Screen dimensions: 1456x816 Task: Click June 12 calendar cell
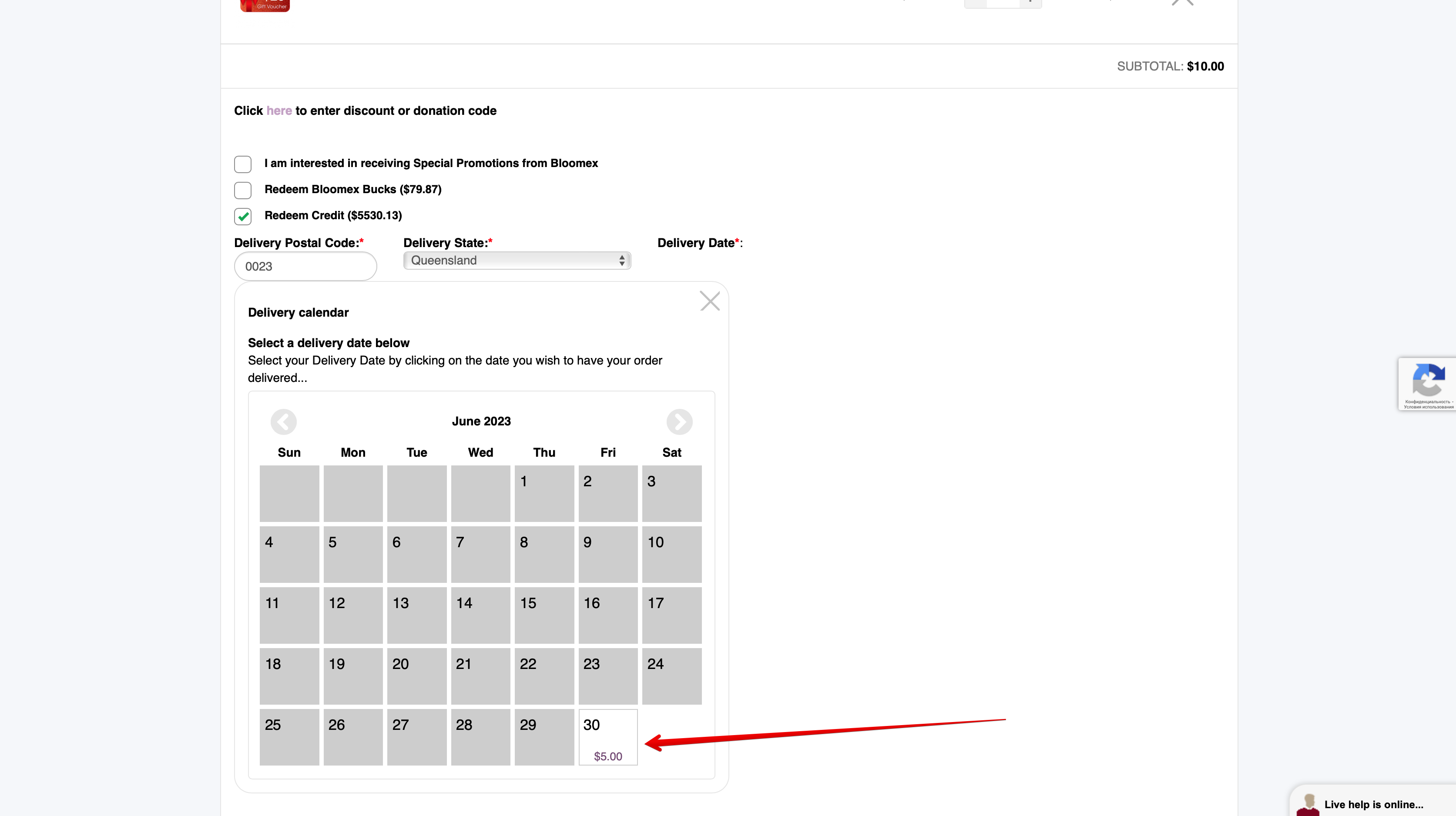tap(353, 615)
